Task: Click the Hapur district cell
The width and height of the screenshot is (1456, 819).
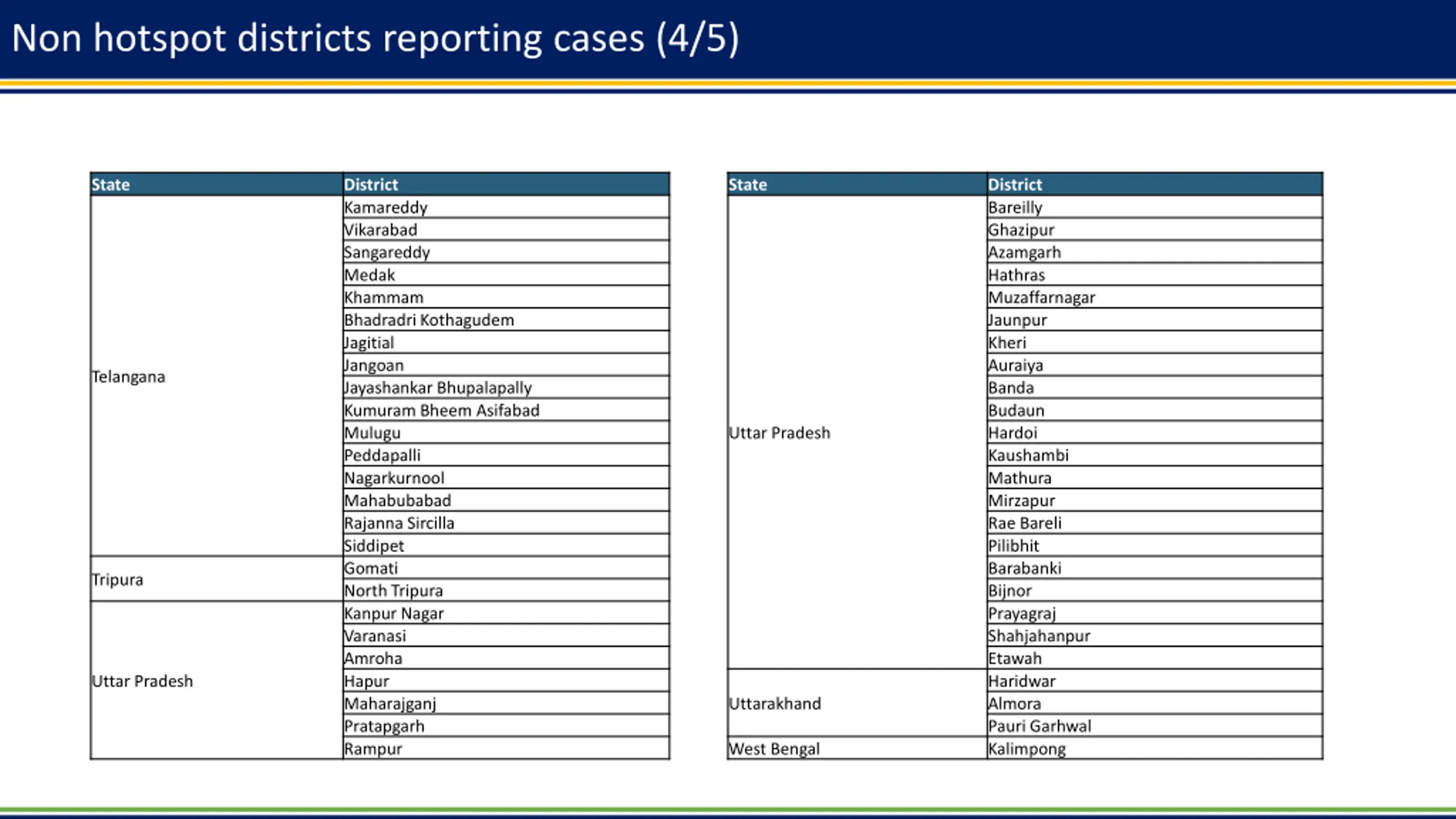Action: (506, 681)
